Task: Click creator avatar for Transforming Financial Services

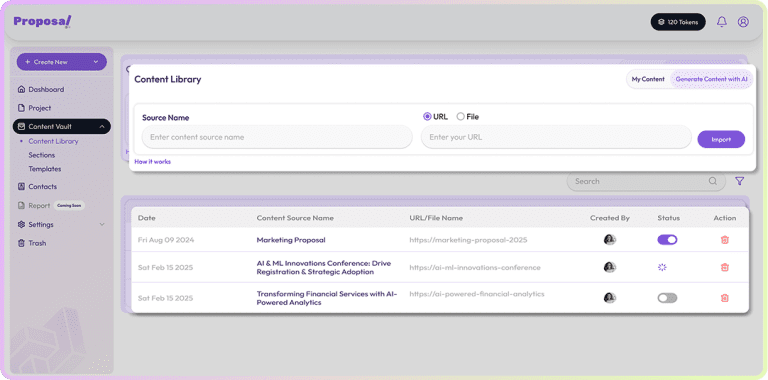Action: pyautogui.click(x=609, y=298)
